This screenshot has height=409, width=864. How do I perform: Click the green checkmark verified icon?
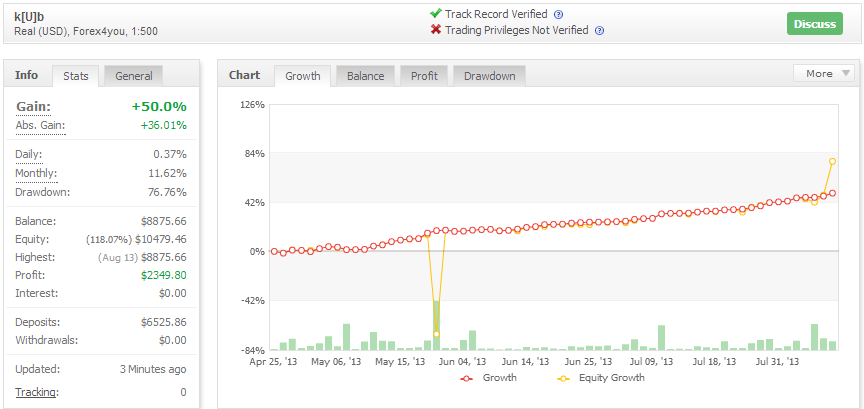coord(435,14)
